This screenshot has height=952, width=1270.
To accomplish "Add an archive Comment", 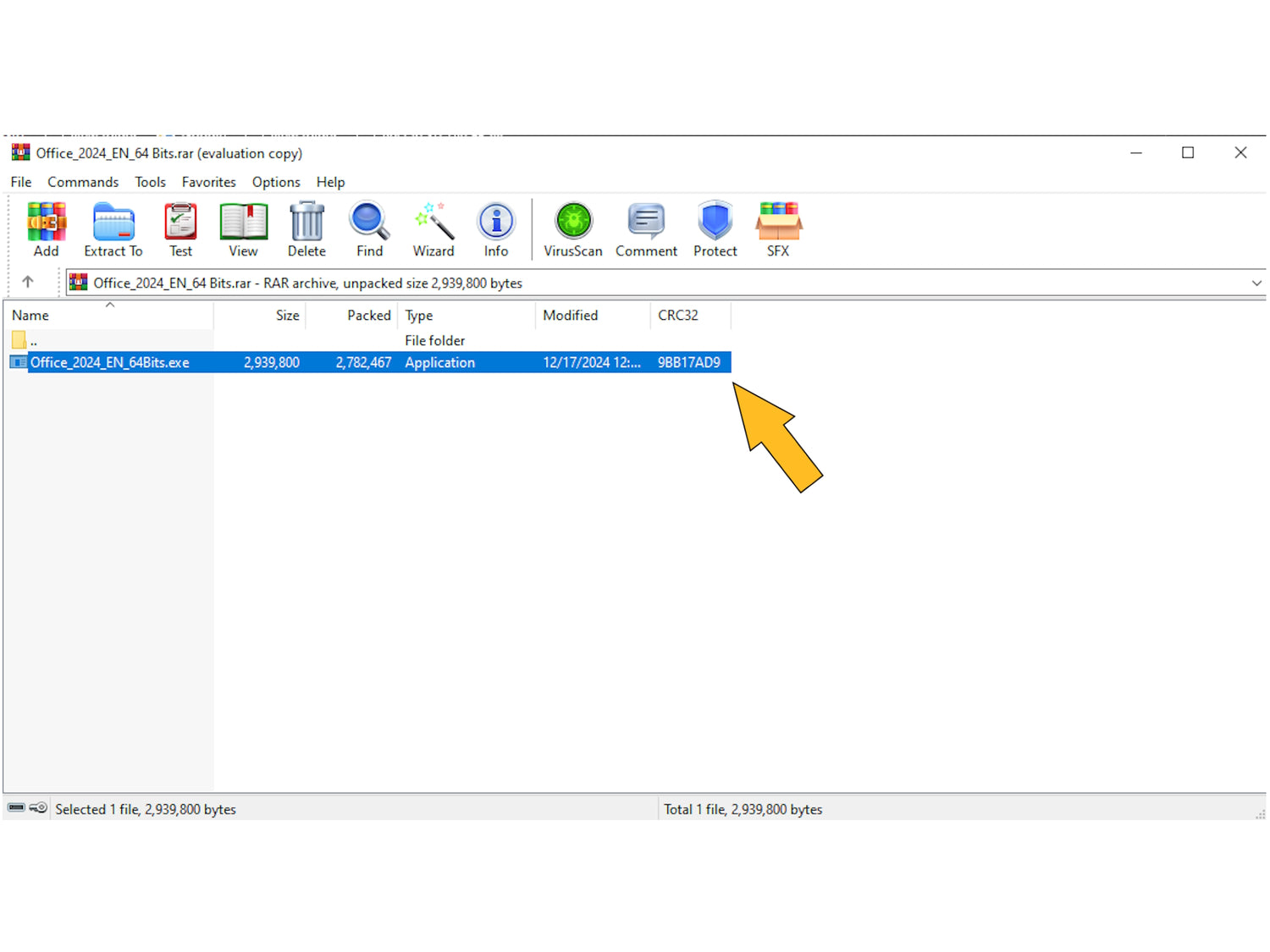I will click(646, 229).
